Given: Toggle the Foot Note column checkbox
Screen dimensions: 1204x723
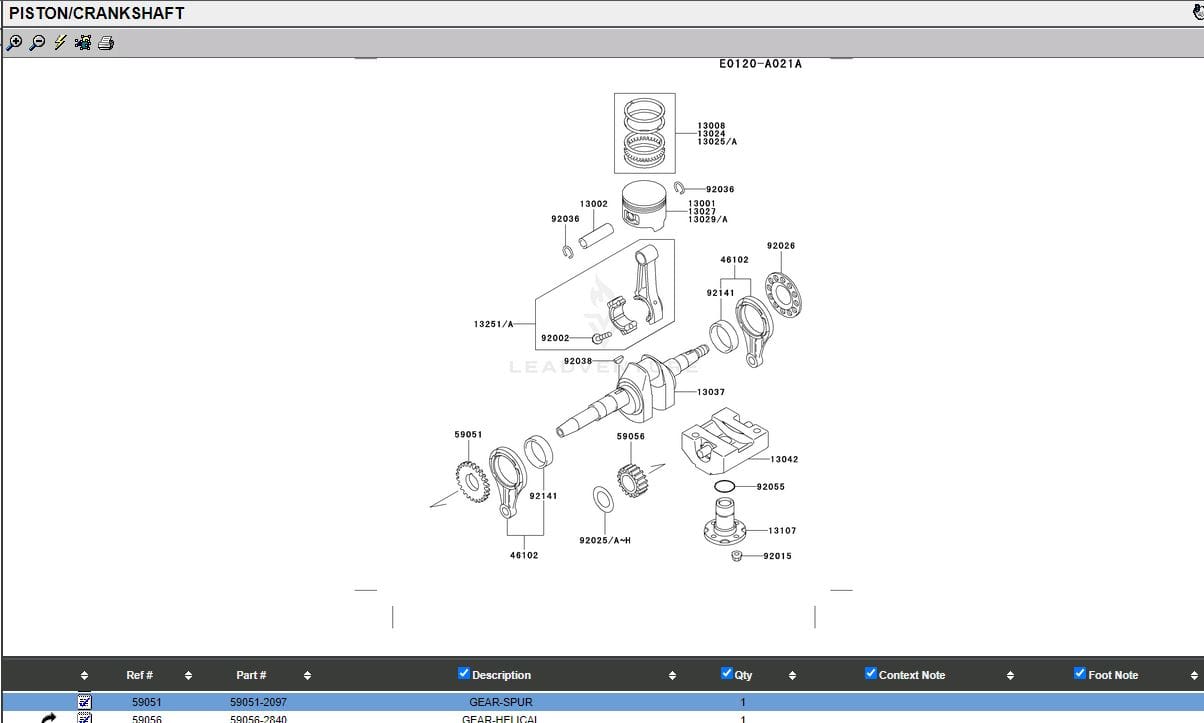Looking at the screenshot, I should click(1080, 674).
